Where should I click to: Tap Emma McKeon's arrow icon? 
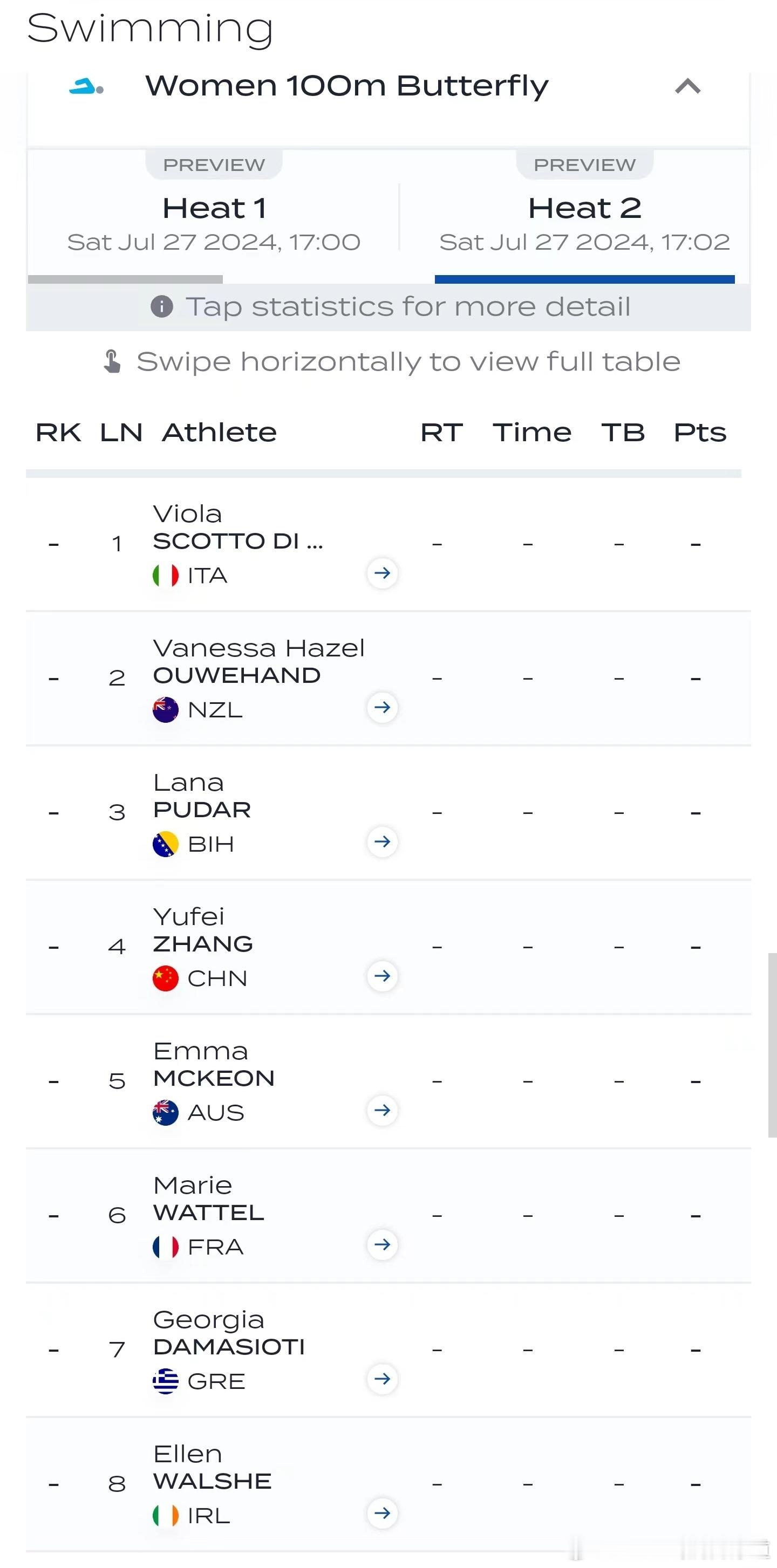coord(383,1110)
